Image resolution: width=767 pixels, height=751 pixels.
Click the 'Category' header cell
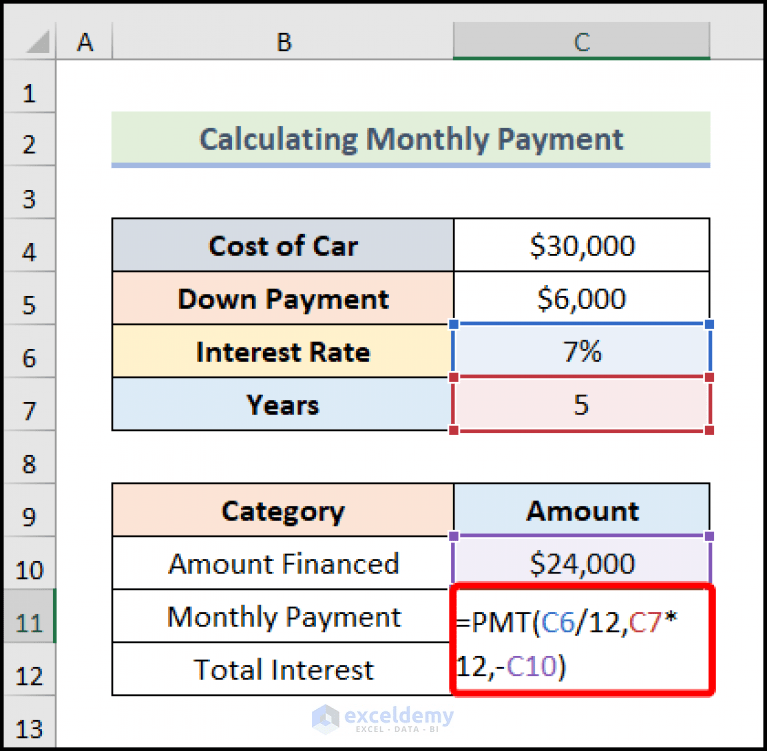click(283, 510)
